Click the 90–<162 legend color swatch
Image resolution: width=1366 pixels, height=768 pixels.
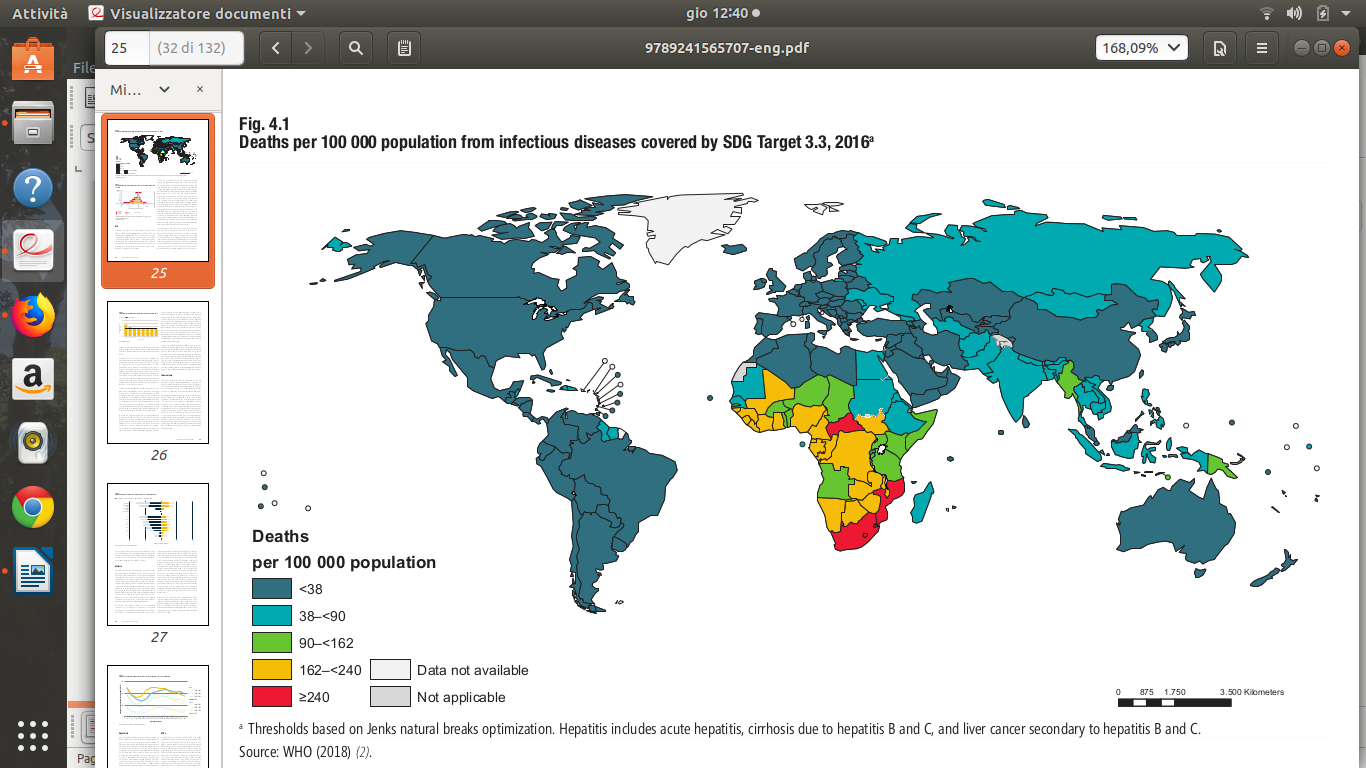point(271,643)
